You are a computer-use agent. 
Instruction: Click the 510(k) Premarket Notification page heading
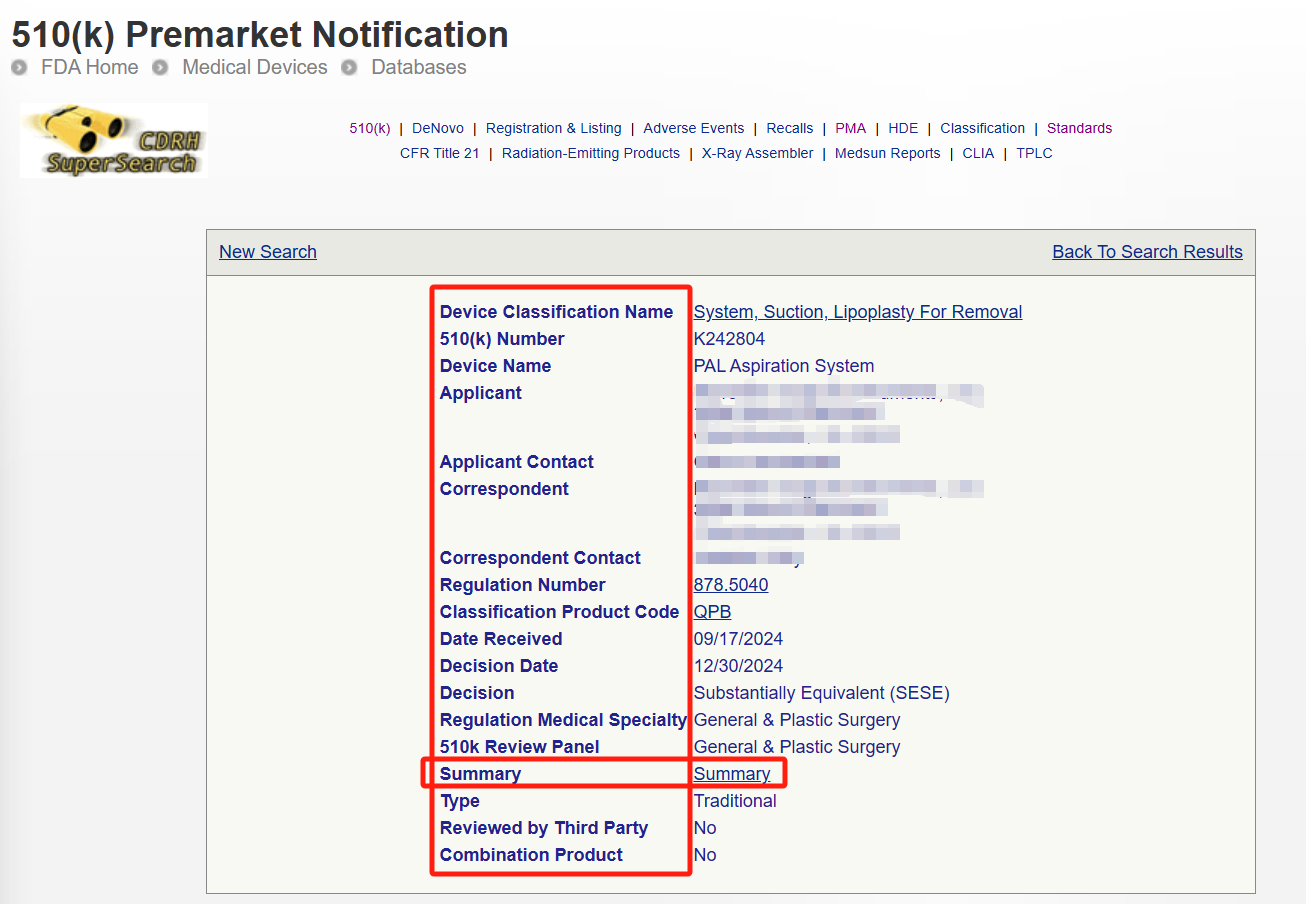point(260,34)
